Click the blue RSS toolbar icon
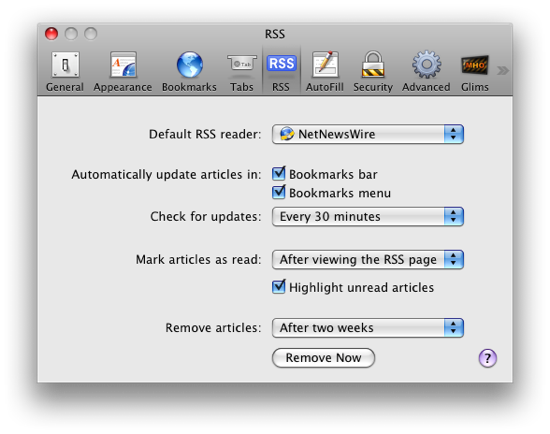The width and height of the screenshot is (550, 434). pyautogui.click(x=281, y=64)
